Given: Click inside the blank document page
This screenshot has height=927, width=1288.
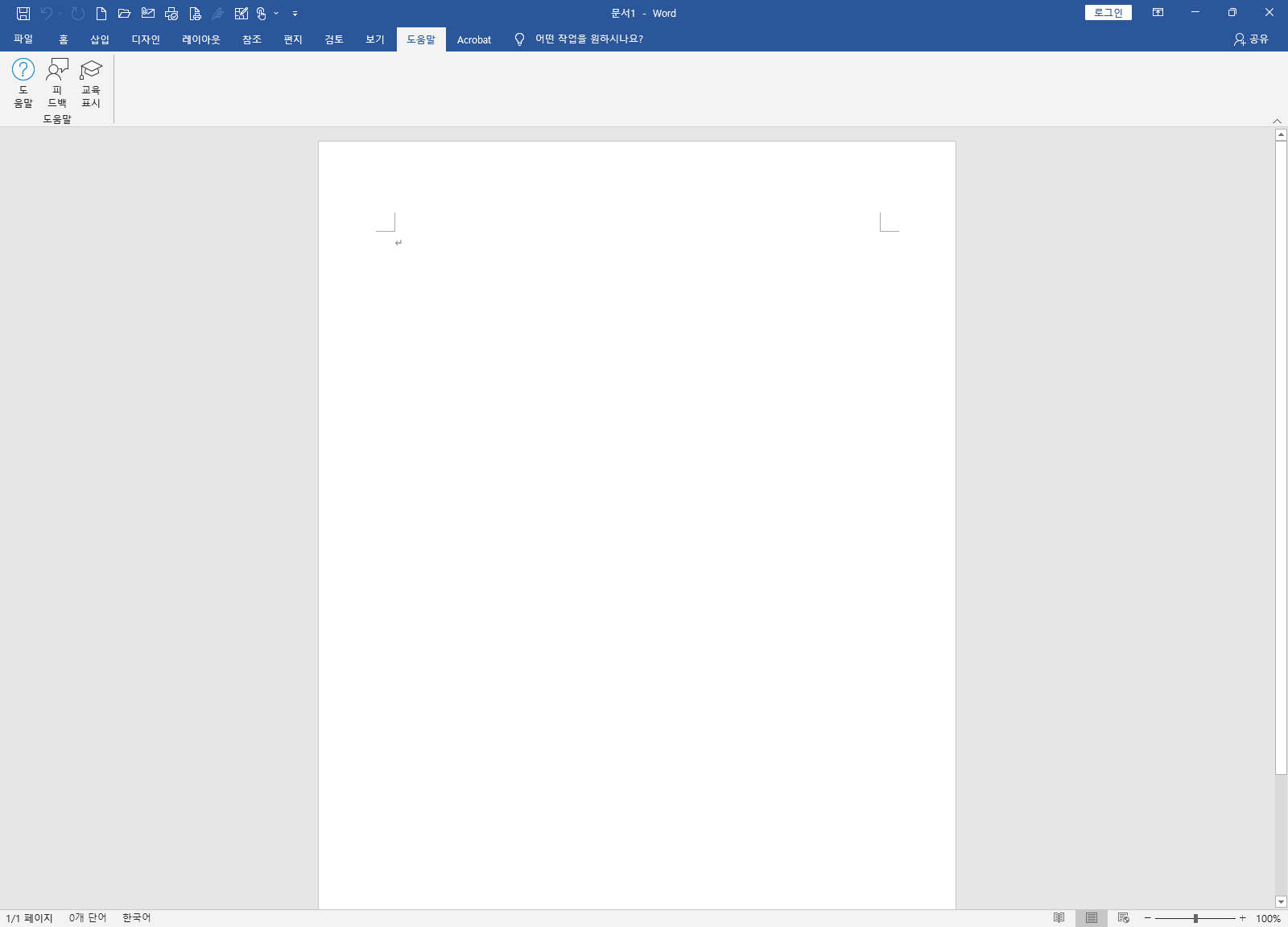Looking at the screenshot, I should [x=637, y=525].
